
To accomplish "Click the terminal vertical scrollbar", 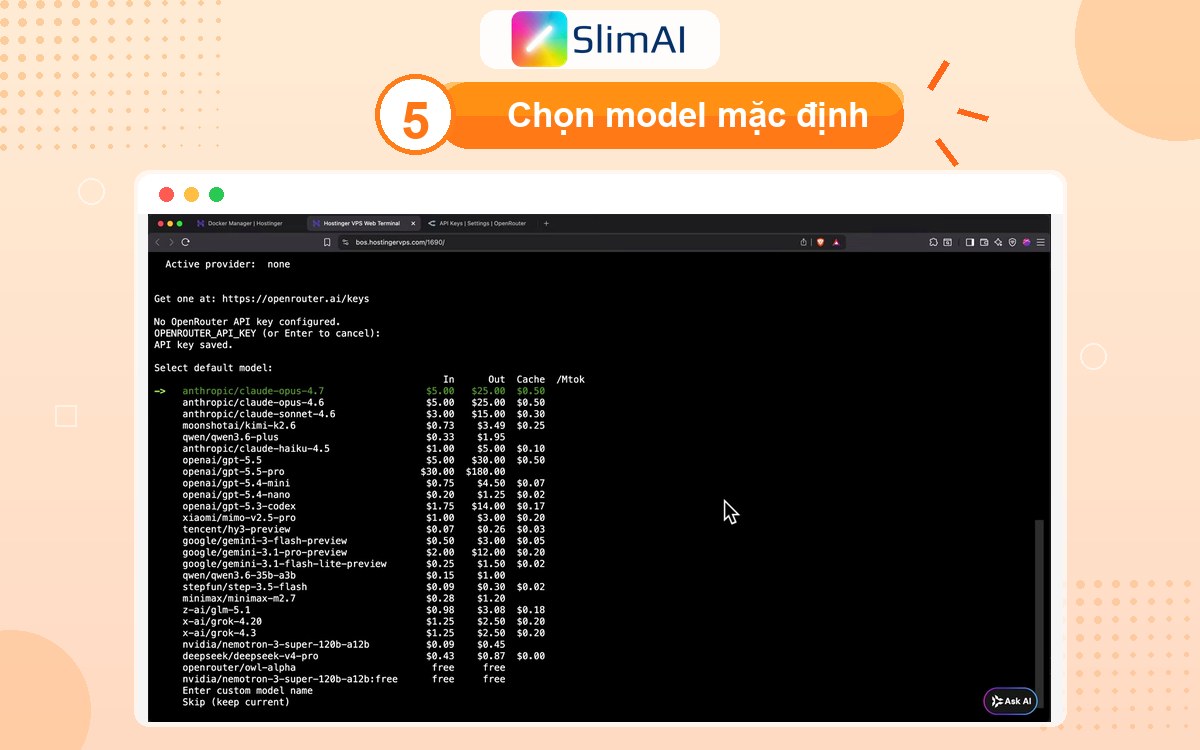I will [x=1039, y=615].
